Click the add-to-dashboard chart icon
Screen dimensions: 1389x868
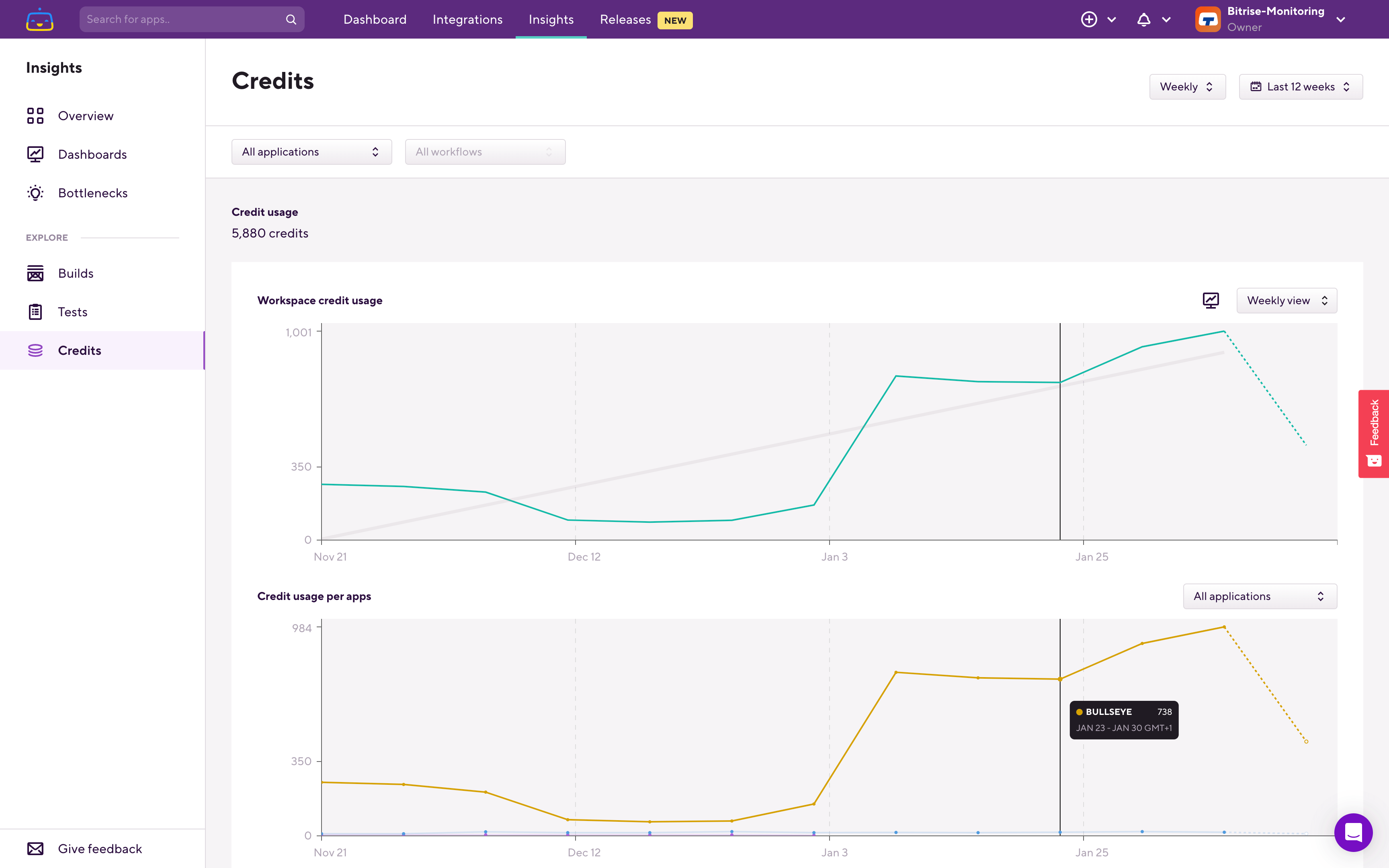tap(1211, 300)
